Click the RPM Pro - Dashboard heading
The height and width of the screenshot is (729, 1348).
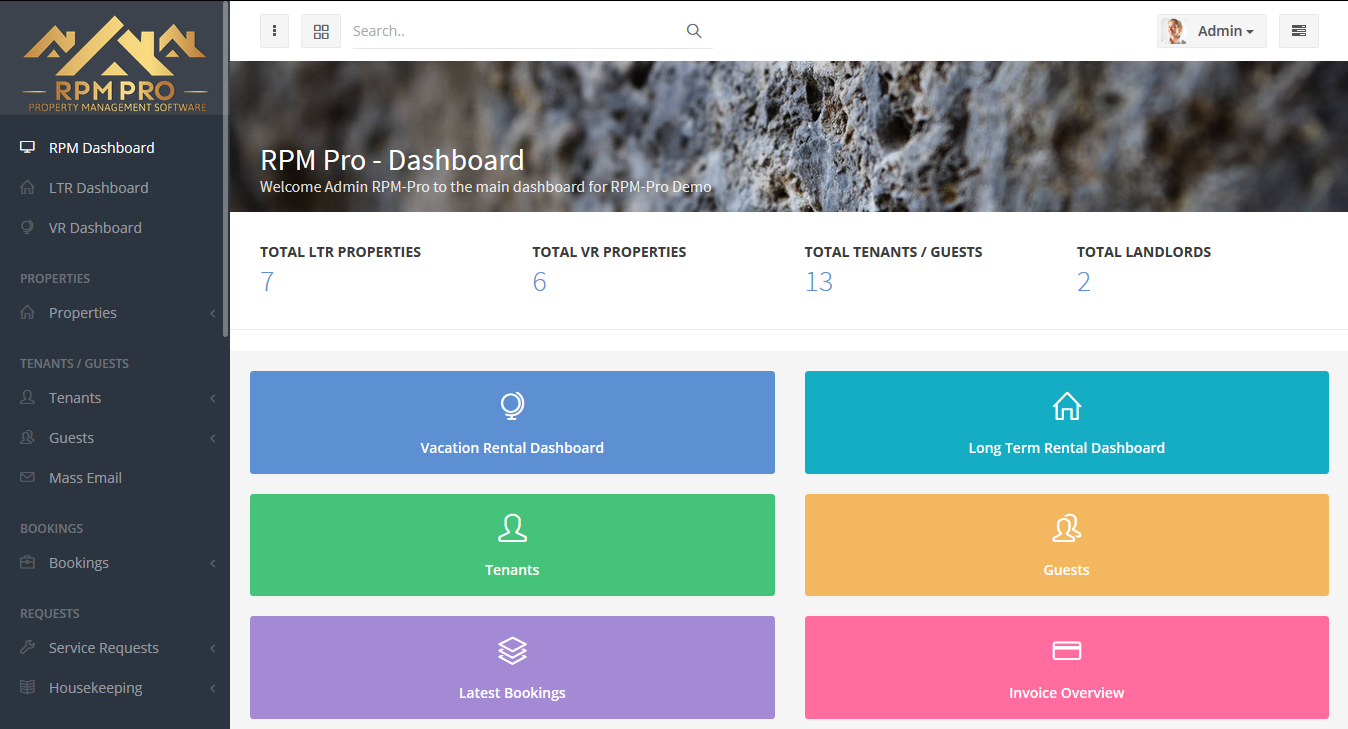click(x=392, y=160)
